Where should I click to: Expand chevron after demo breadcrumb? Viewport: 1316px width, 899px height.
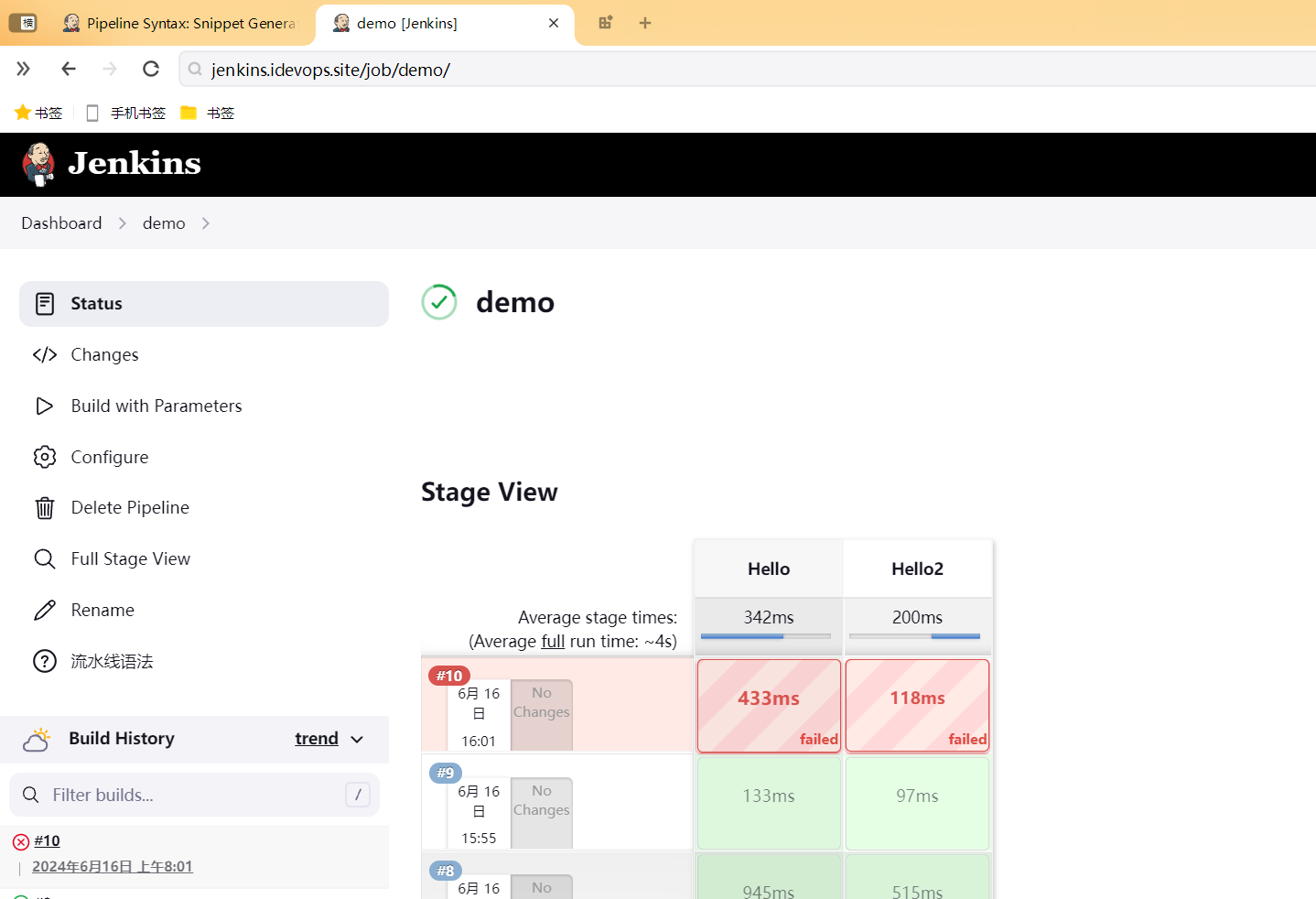click(x=206, y=223)
